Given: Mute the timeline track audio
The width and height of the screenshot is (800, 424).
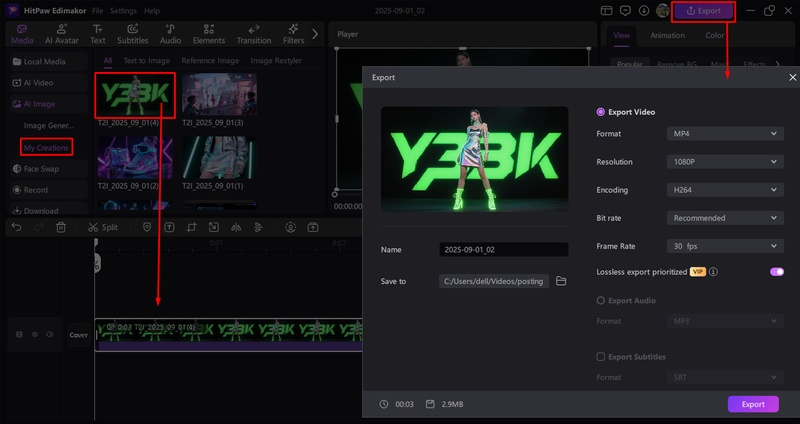Looking at the screenshot, I should 49,335.
